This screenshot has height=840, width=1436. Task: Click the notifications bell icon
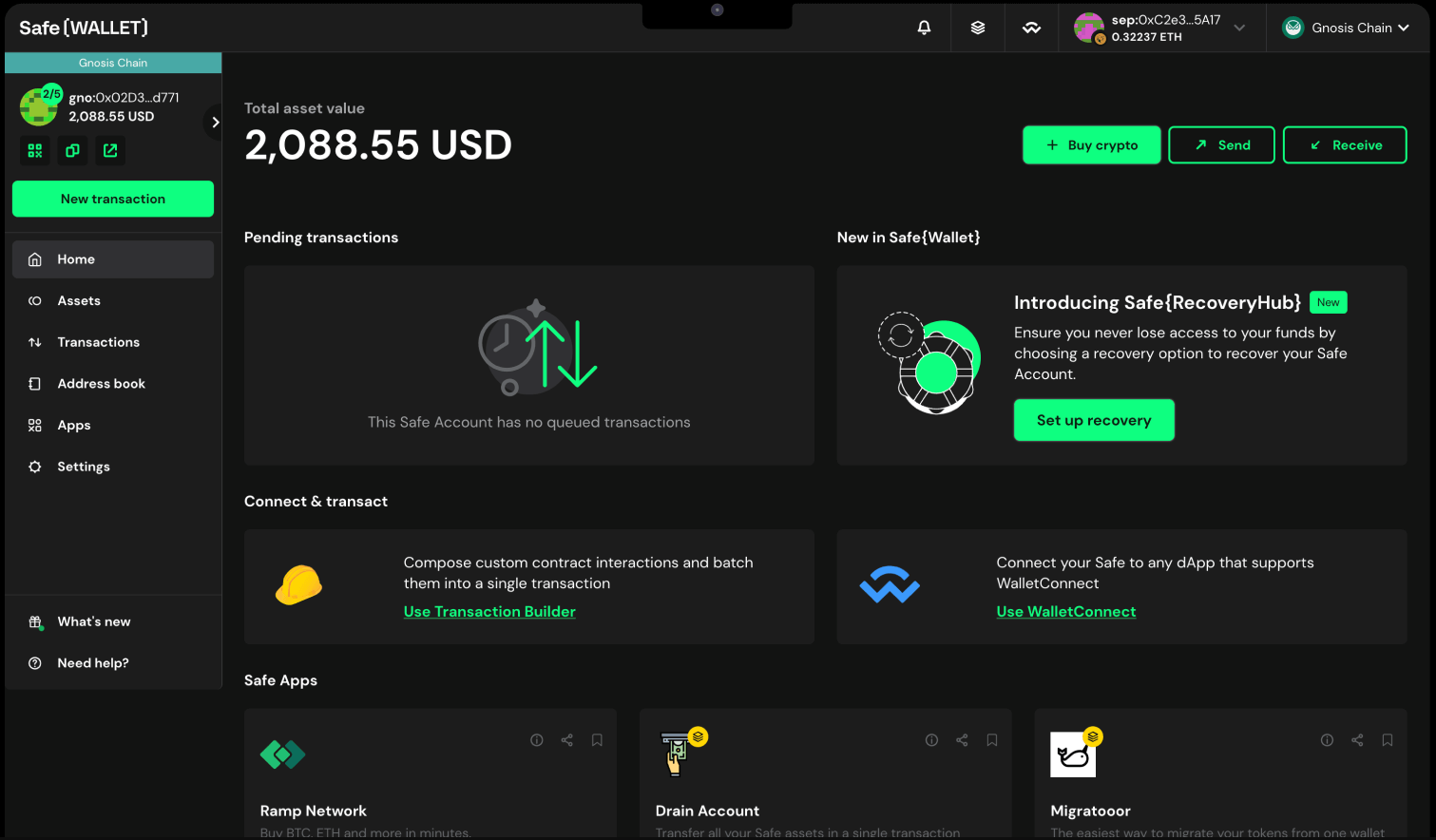pos(924,28)
